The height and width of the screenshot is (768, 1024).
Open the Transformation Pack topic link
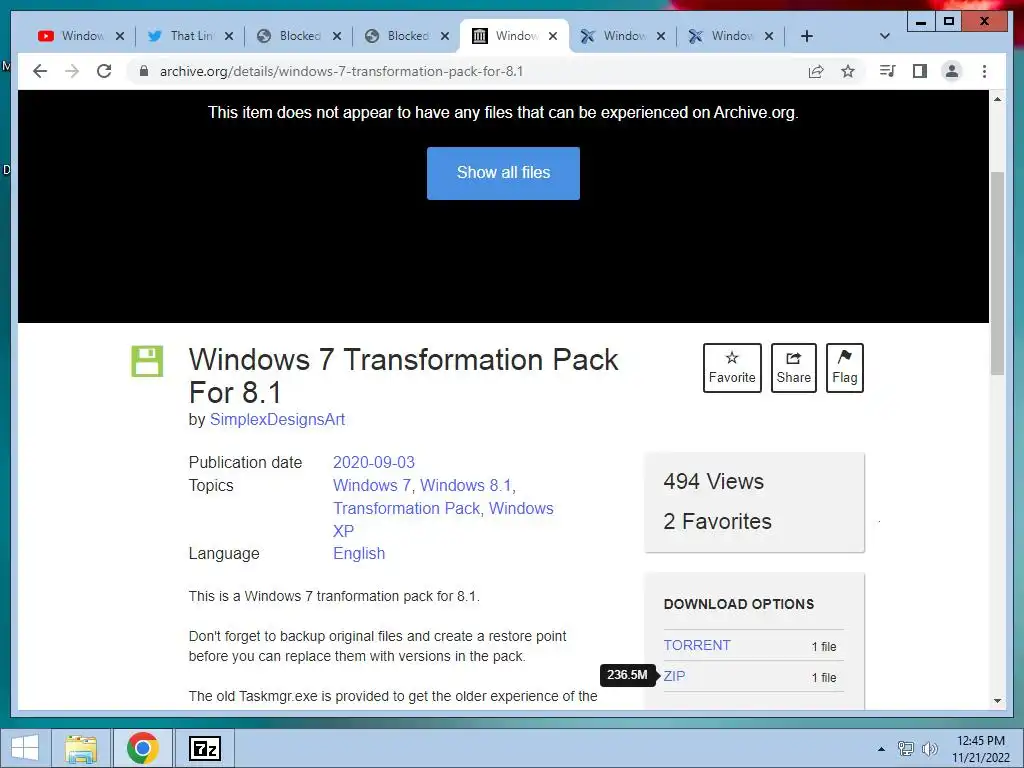click(x=406, y=508)
